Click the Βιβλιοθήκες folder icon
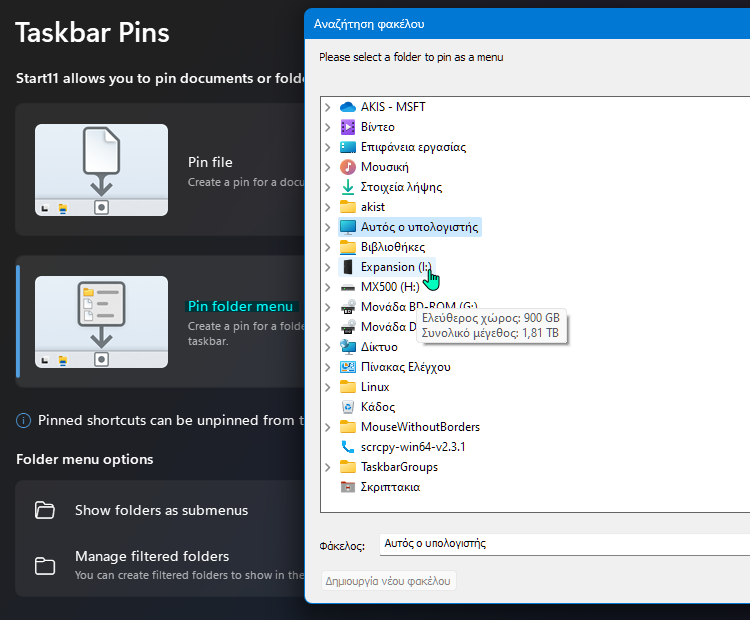 [x=348, y=247]
